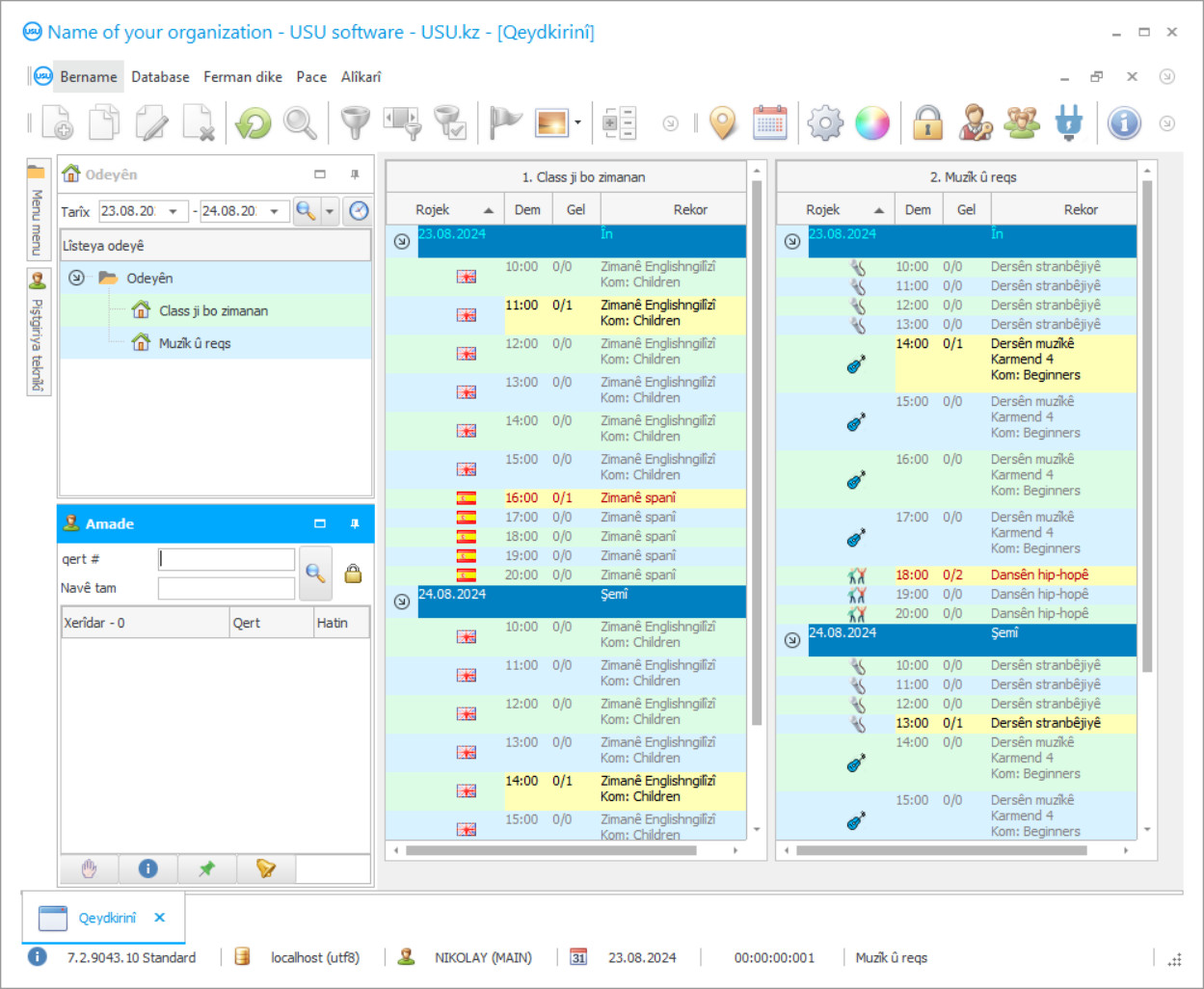The height and width of the screenshot is (989, 1204).
Task: Click the green refresh icon
Action: coord(254,123)
